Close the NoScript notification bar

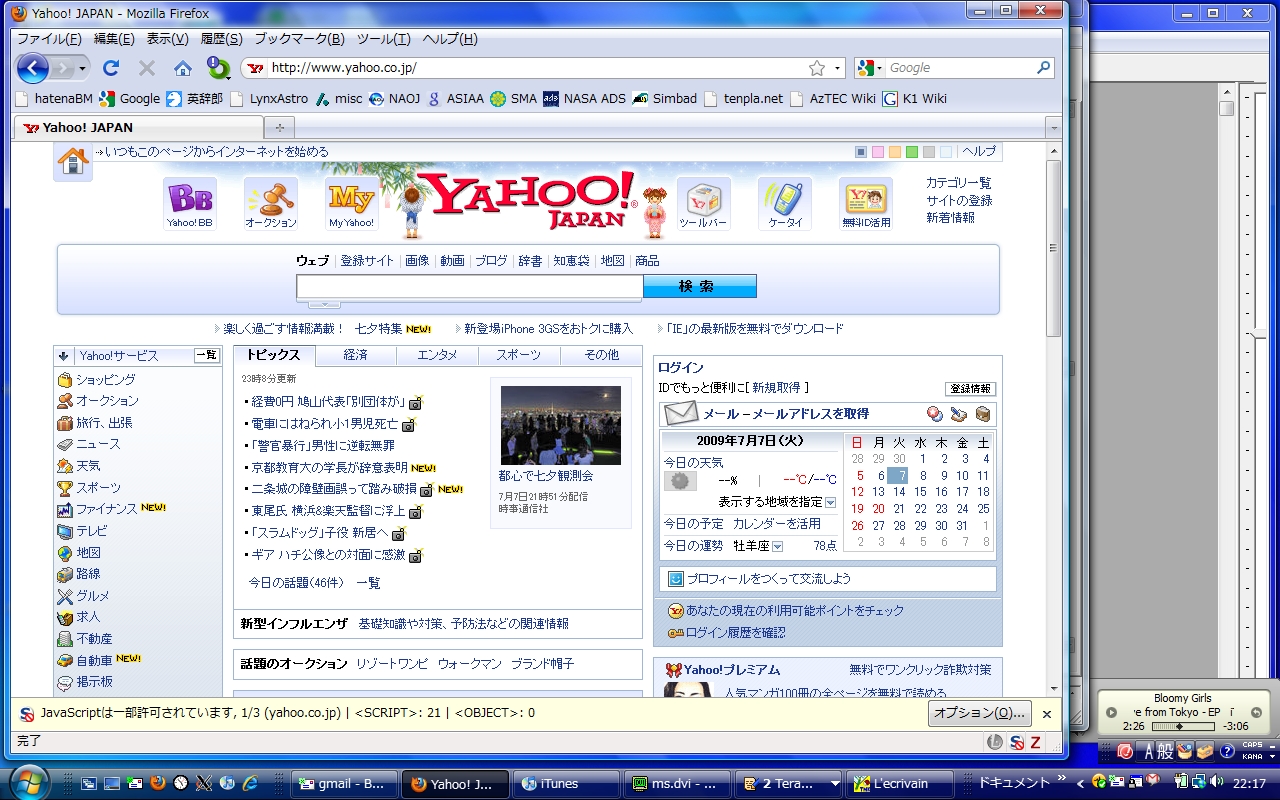tap(1047, 714)
